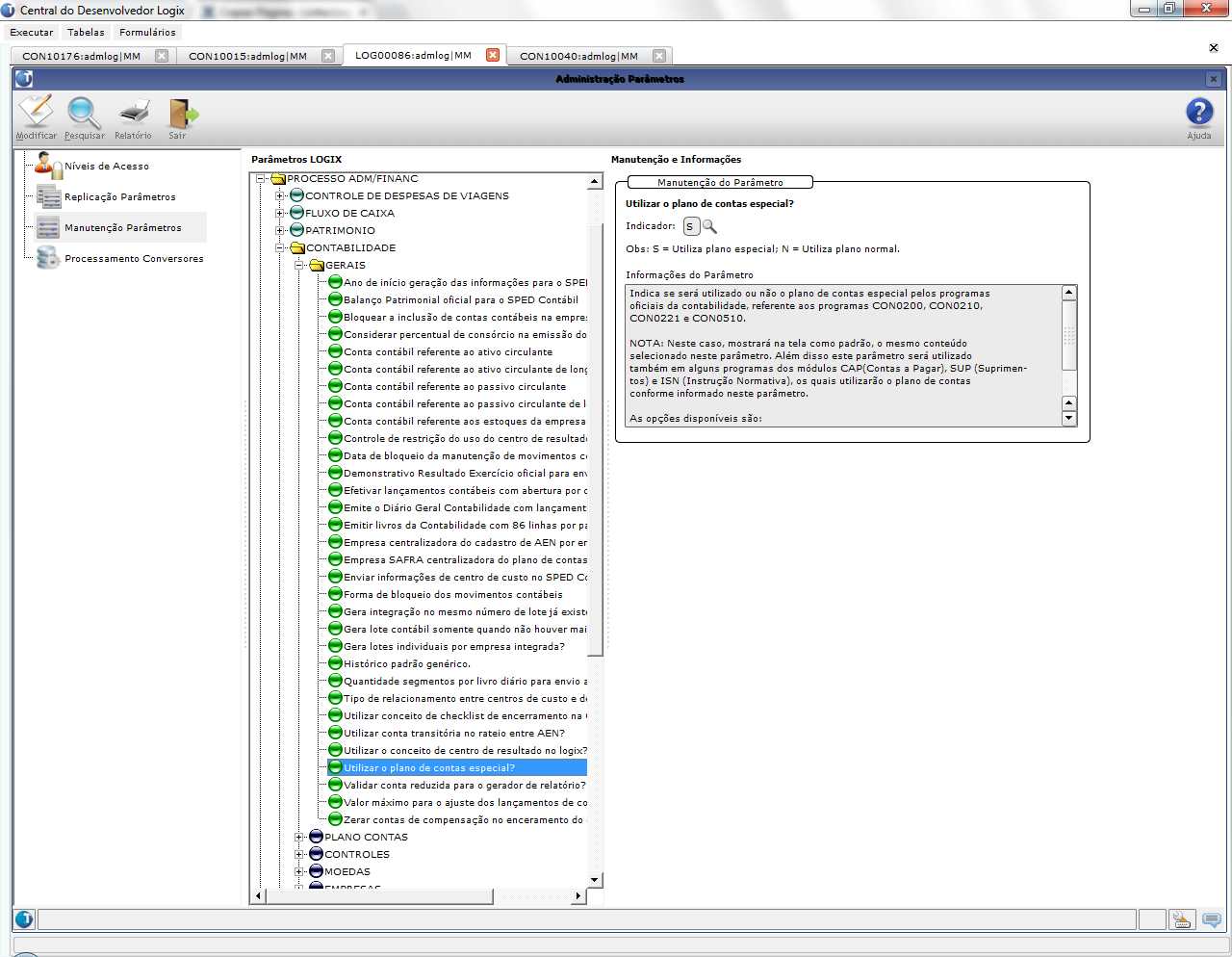Click the status bar keyboard-like icon
This screenshot has height=957, width=1232.
(x=1182, y=919)
